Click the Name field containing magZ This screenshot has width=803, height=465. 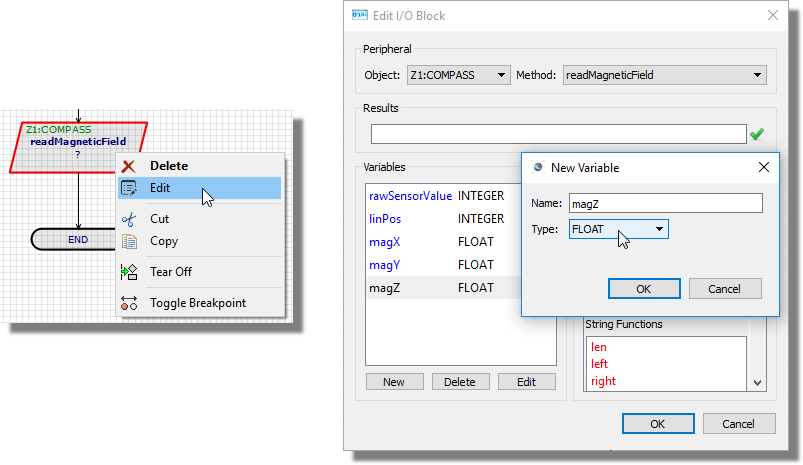point(665,203)
